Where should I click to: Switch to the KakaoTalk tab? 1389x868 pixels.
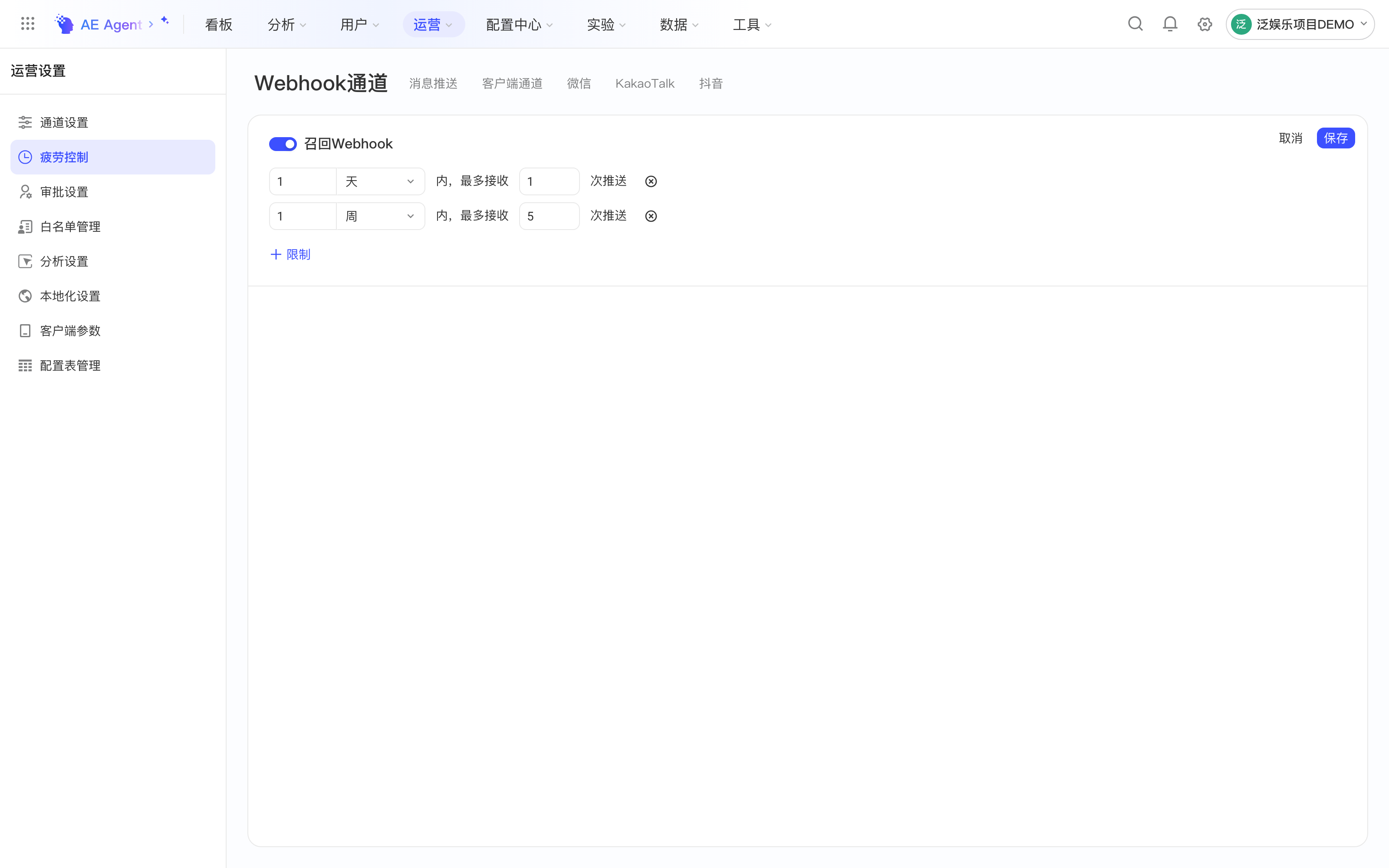pos(645,84)
